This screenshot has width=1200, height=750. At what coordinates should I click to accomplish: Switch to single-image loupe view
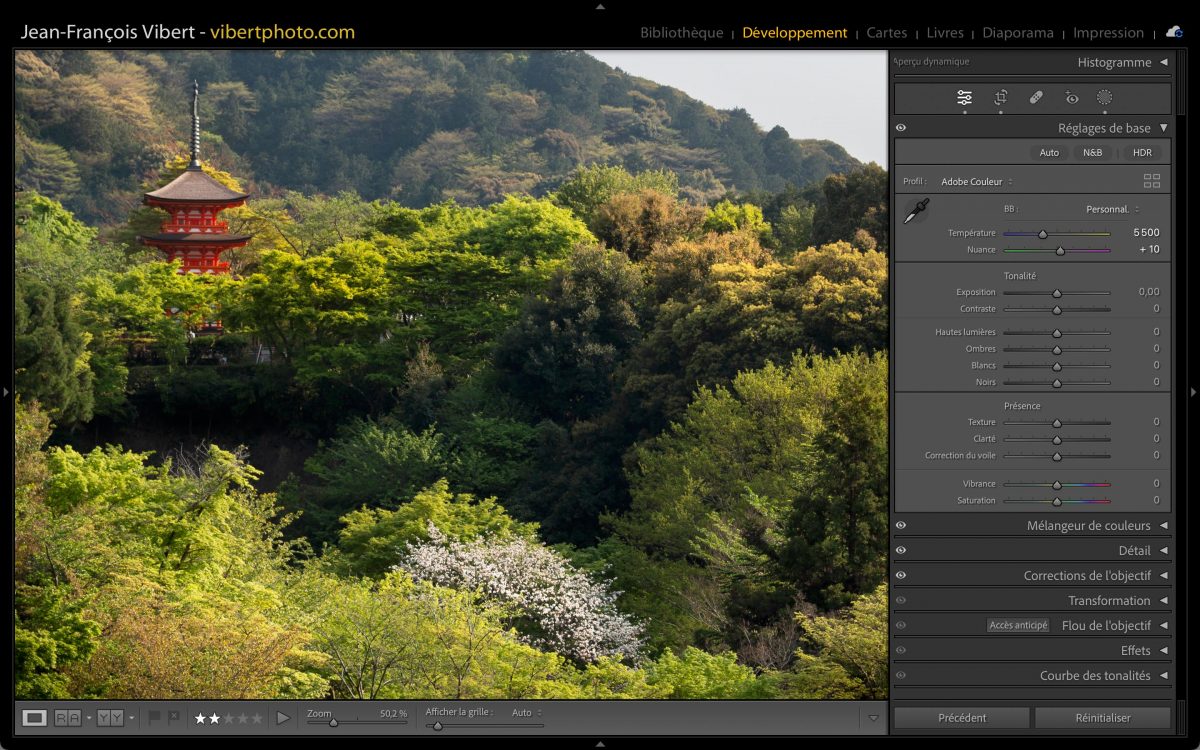pyautogui.click(x=35, y=717)
